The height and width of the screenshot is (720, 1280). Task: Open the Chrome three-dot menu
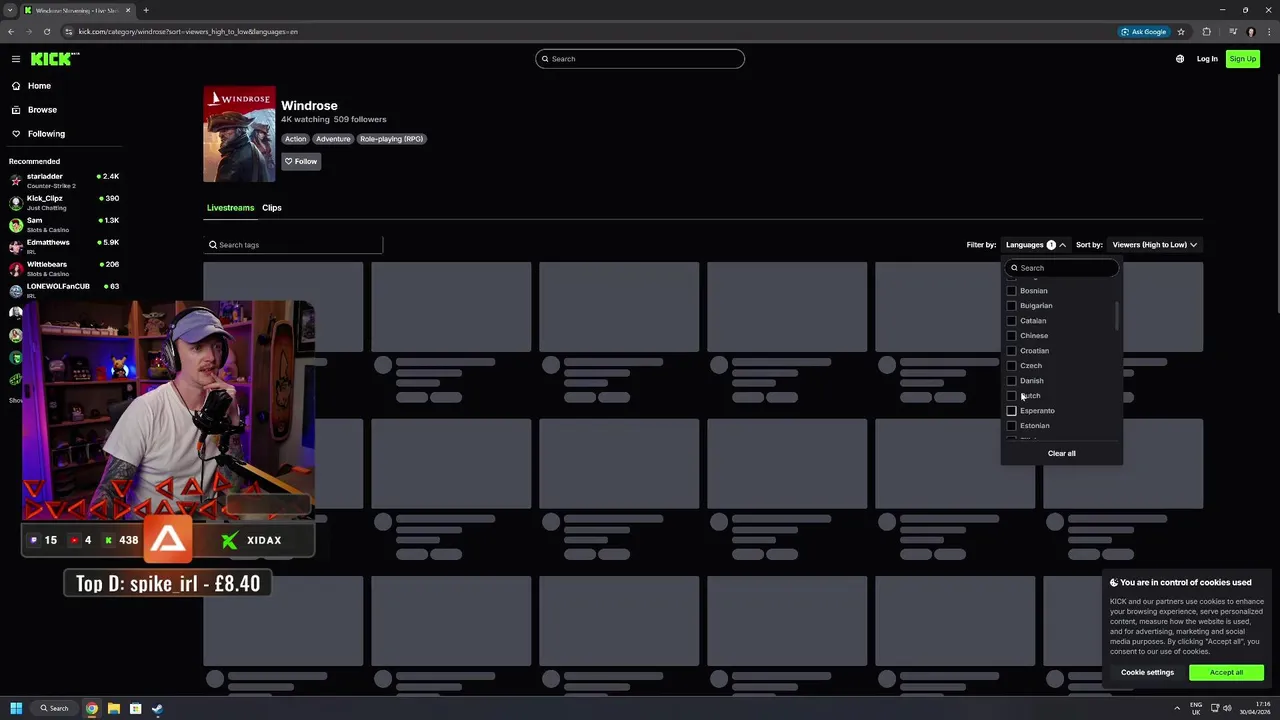click(1268, 31)
